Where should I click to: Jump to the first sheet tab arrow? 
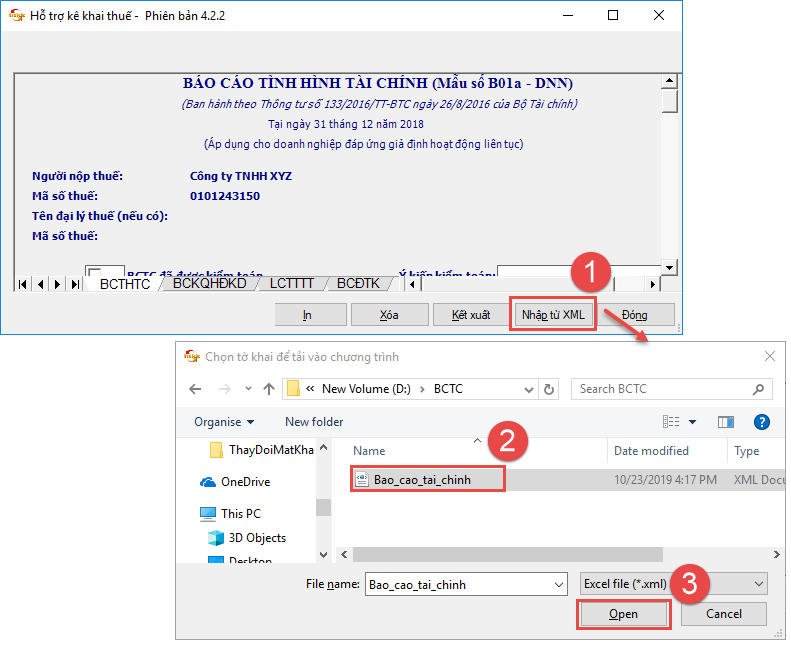point(23,284)
